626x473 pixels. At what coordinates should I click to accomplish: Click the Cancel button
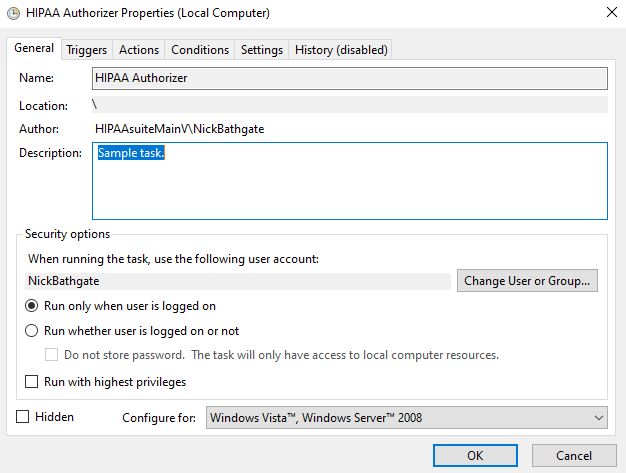pos(574,455)
